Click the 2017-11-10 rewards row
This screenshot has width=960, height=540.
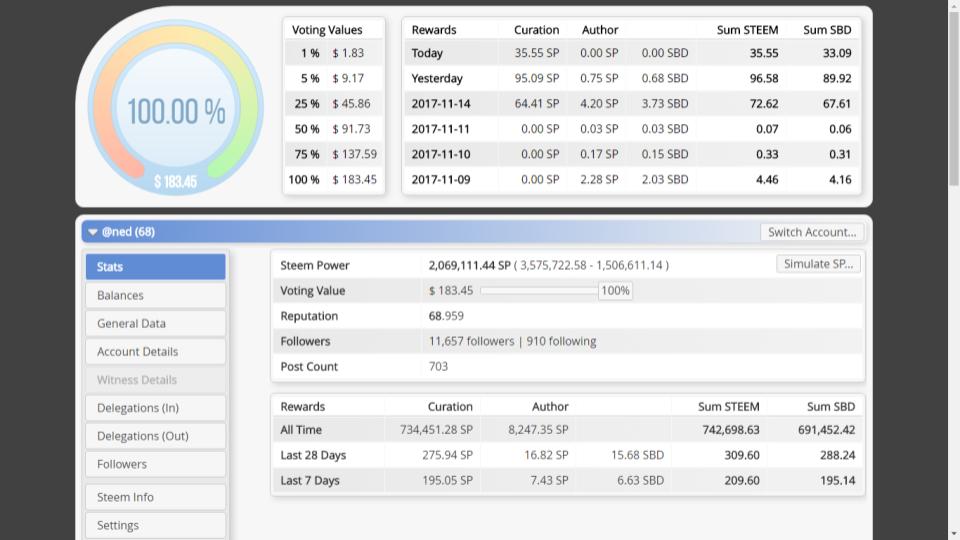pyautogui.click(x=632, y=154)
